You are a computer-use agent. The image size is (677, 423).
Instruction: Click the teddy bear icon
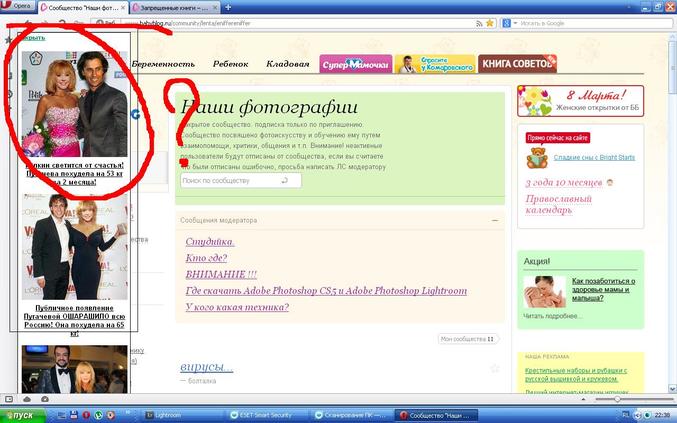[x=537, y=158]
